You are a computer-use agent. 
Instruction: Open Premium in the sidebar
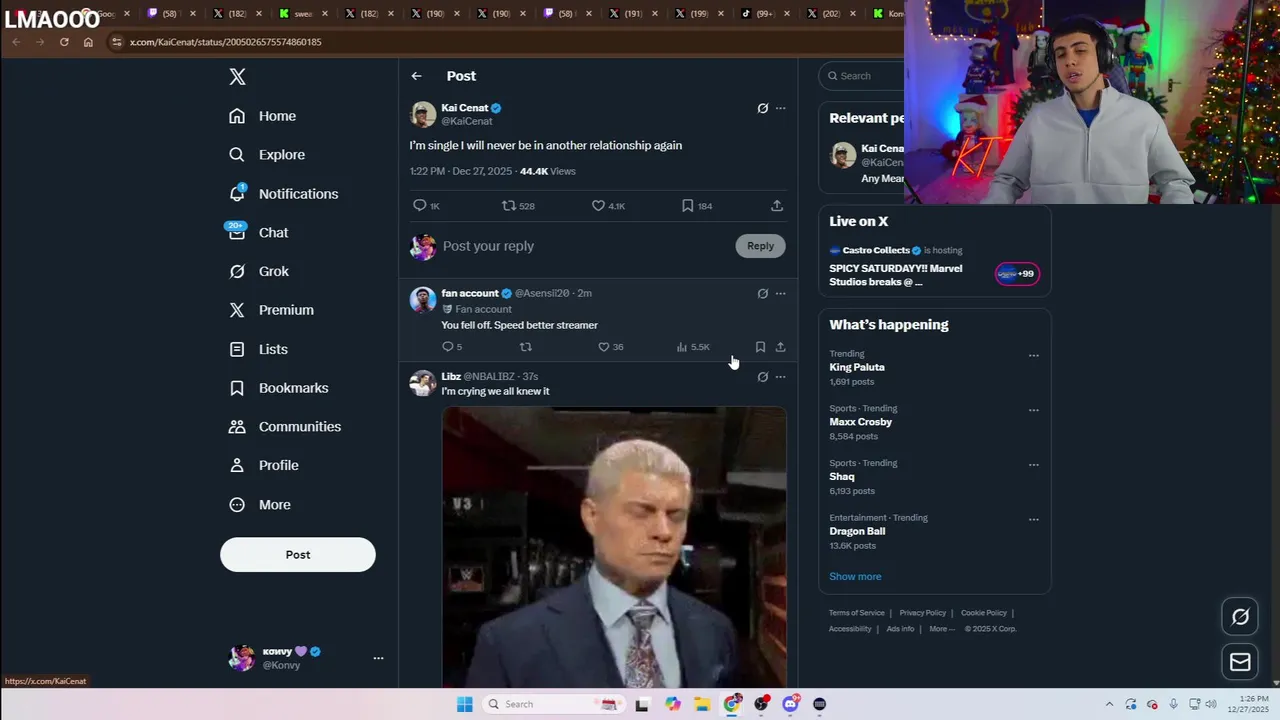click(271, 310)
